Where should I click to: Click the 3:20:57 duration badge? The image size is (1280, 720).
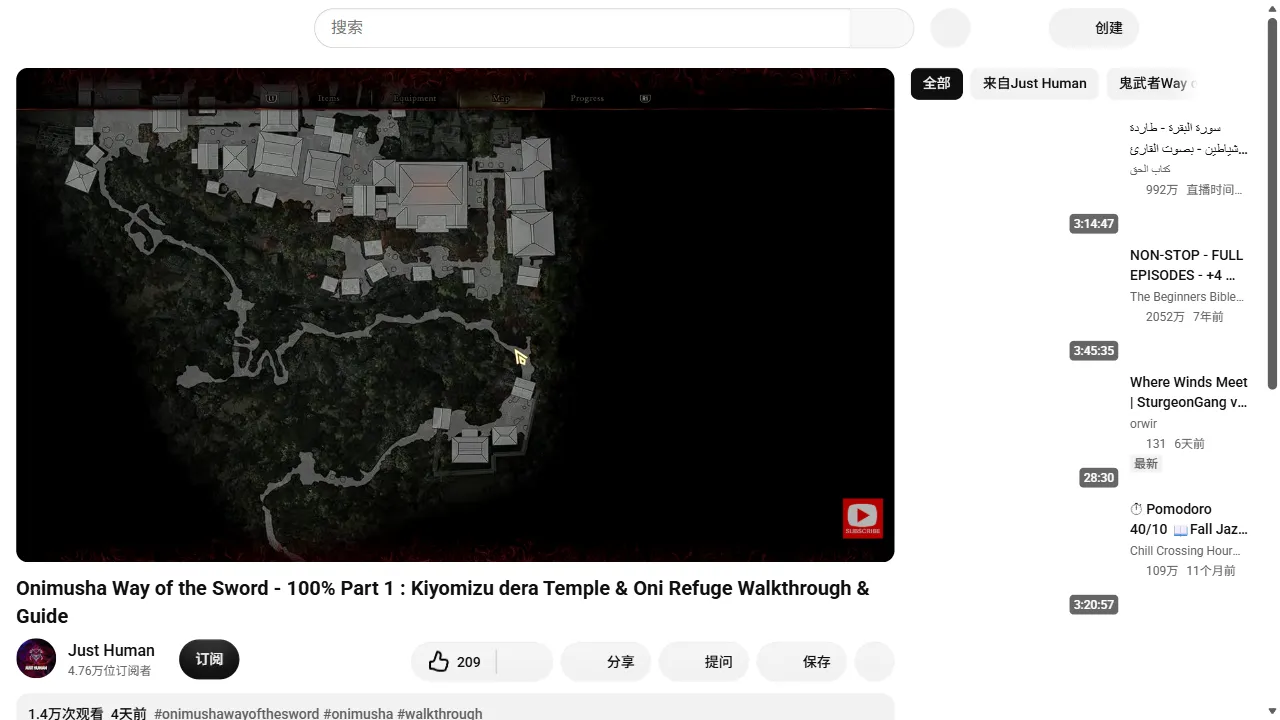pos(1094,605)
